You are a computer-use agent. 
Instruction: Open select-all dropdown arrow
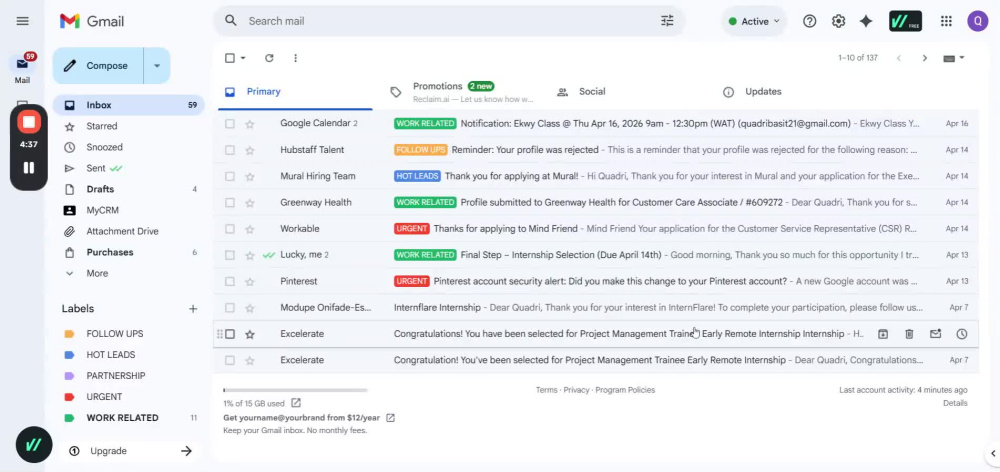243,58
